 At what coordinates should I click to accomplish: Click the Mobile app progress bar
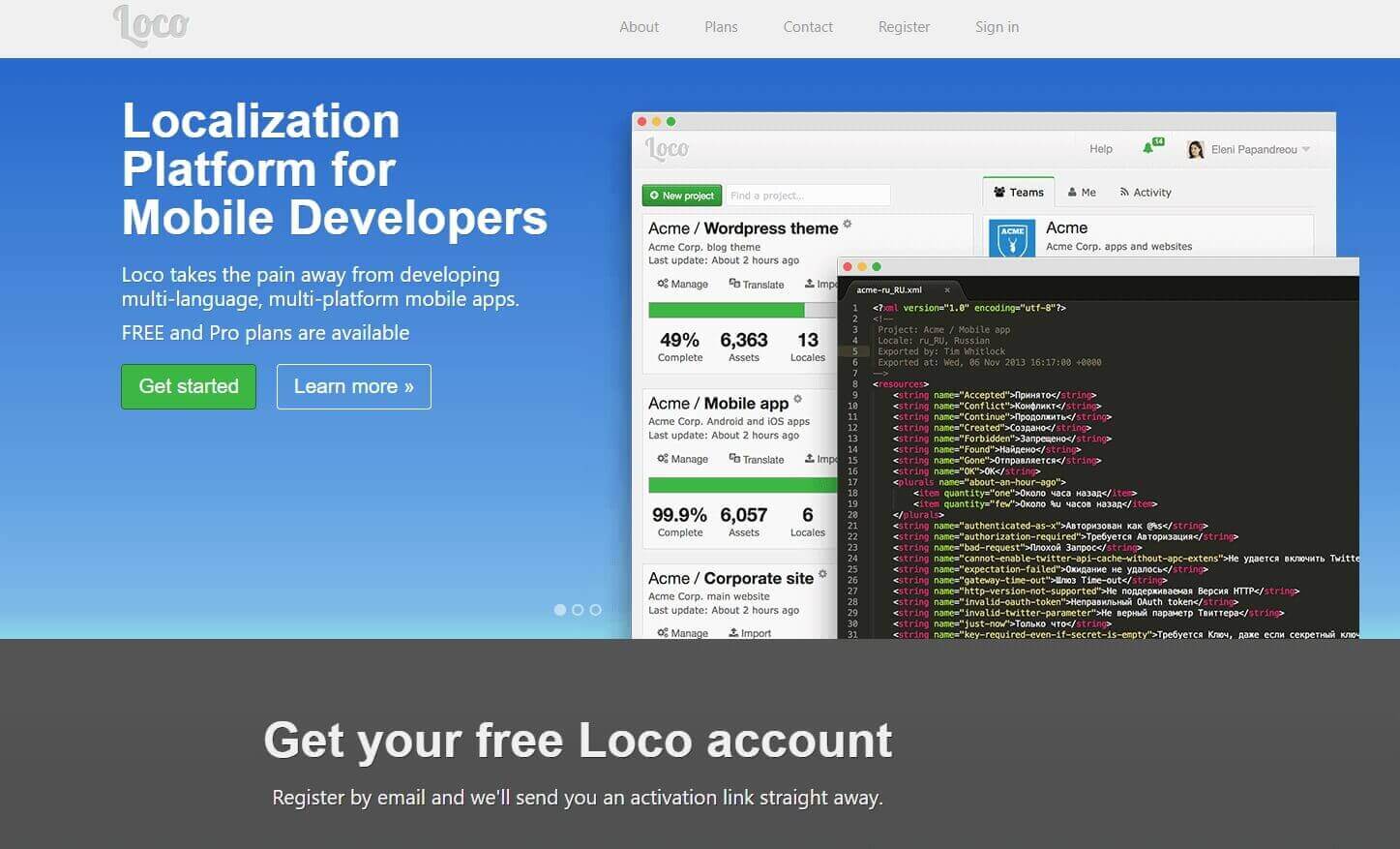coord(742,485)
